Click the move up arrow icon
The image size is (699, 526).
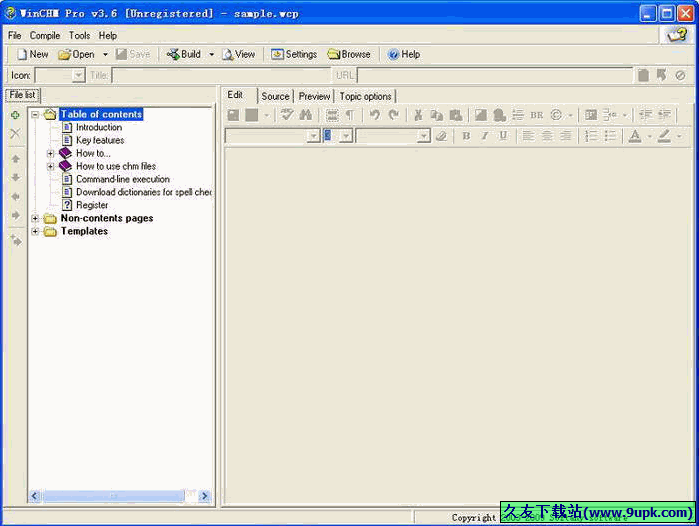click(16, 159)
